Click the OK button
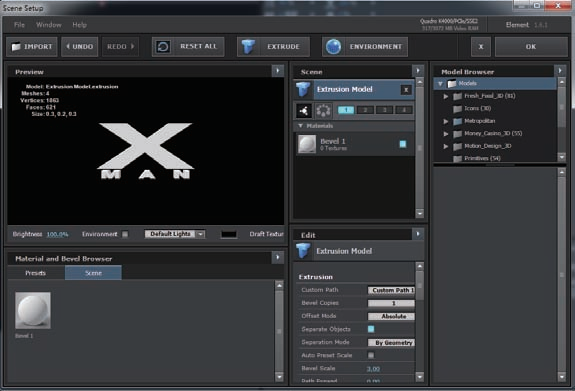Image resolution: width=575 pixels, height=391 pixels. click(x=531, y=47)
